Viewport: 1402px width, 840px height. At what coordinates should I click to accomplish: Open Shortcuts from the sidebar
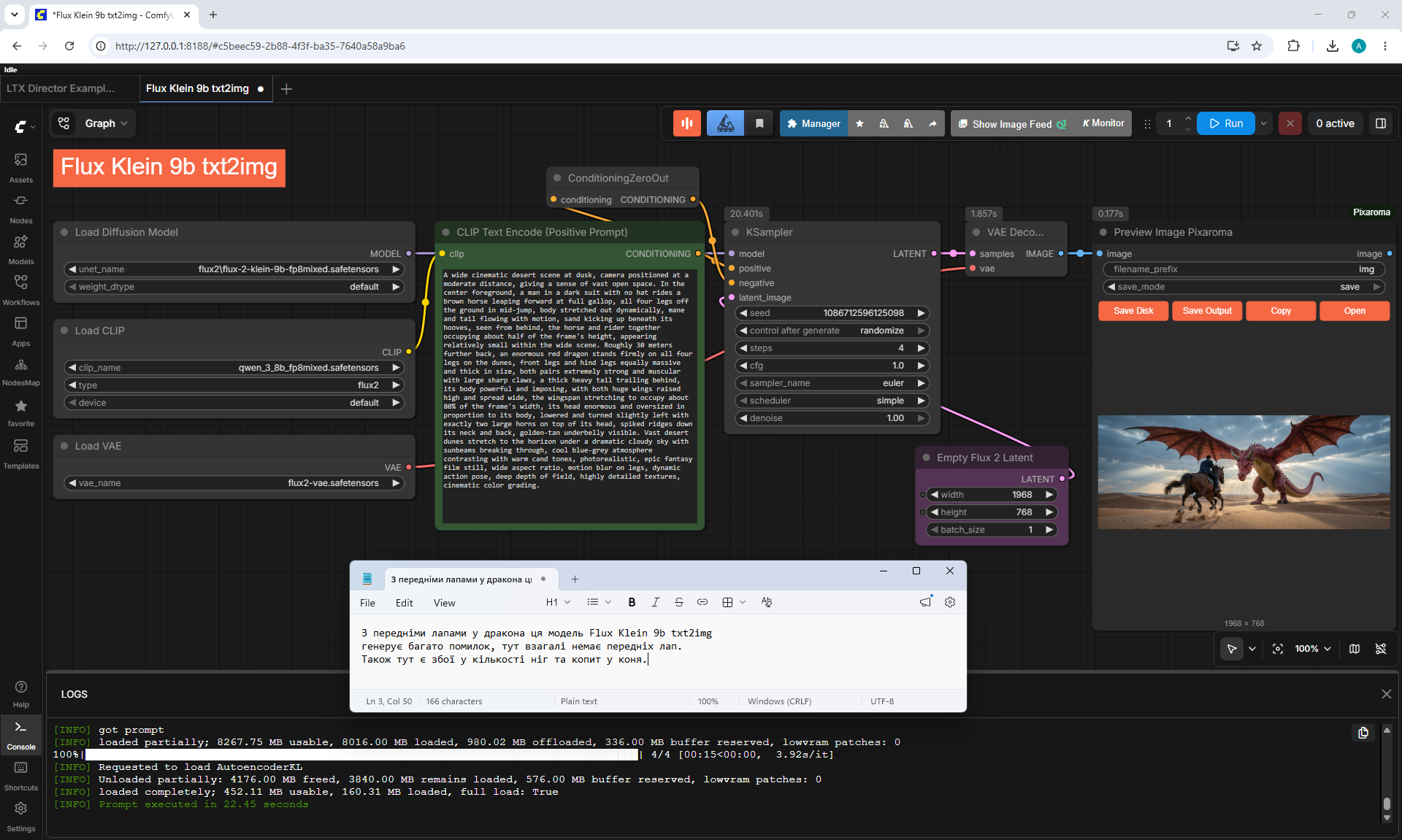21,776
